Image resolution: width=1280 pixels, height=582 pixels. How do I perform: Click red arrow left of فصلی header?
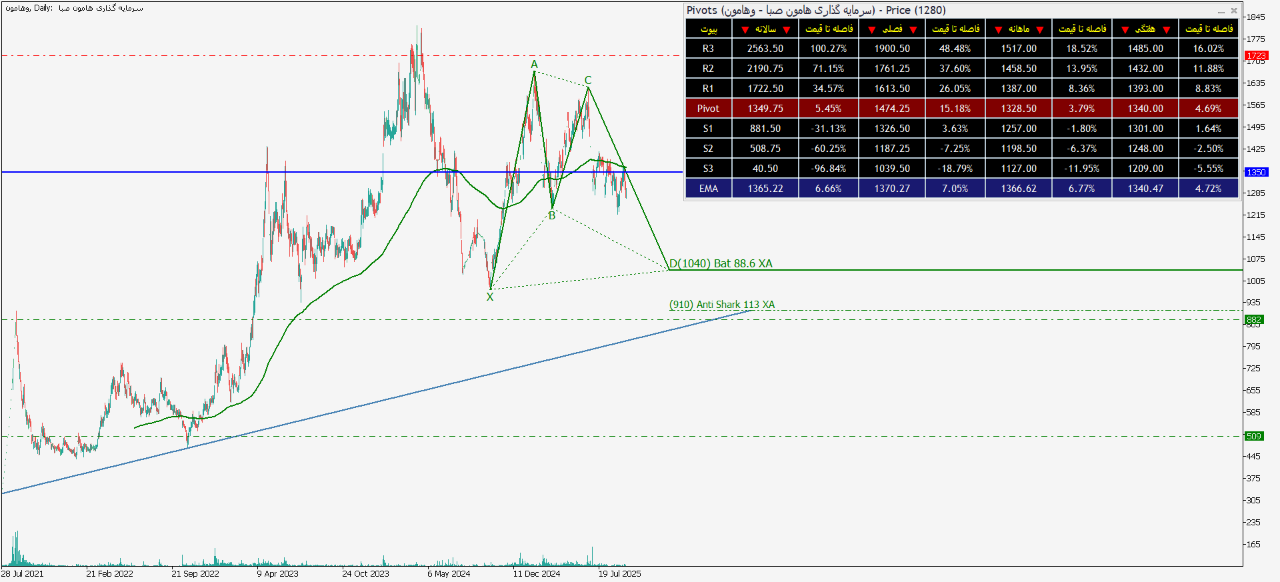[x=872, y=29]
